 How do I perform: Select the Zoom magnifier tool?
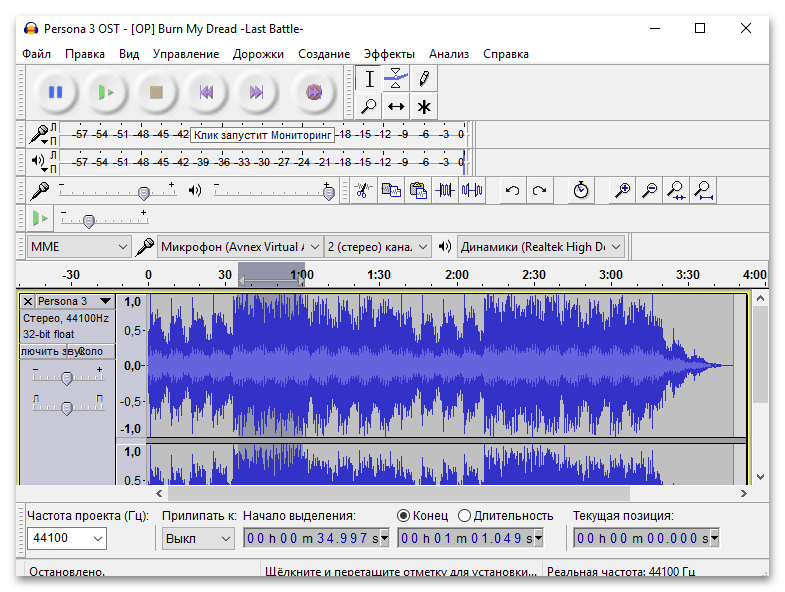369,106
